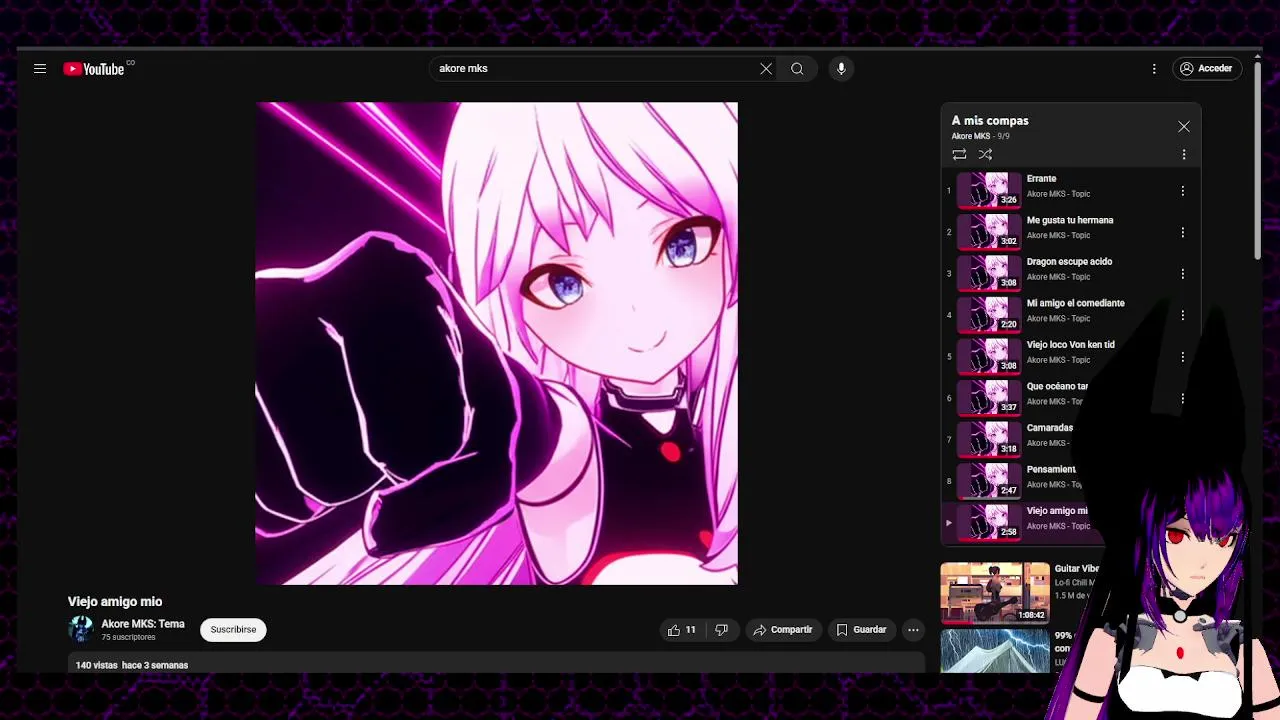Select 'Mi amigo el comediante' title
This screenshot has width=1280, height=720.
point(1075,303)
